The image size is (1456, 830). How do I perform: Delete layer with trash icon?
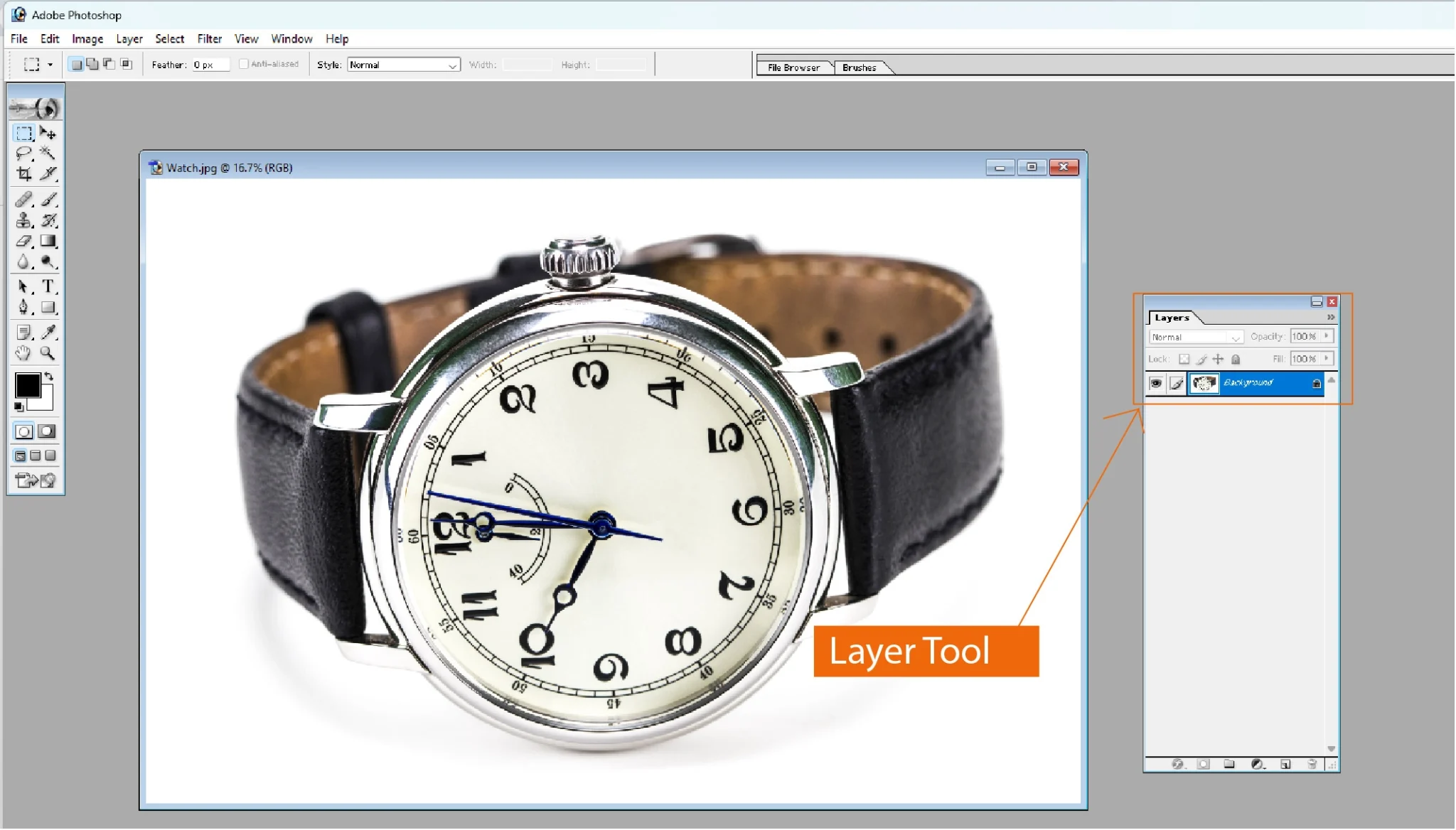[x=1312, y=765]
